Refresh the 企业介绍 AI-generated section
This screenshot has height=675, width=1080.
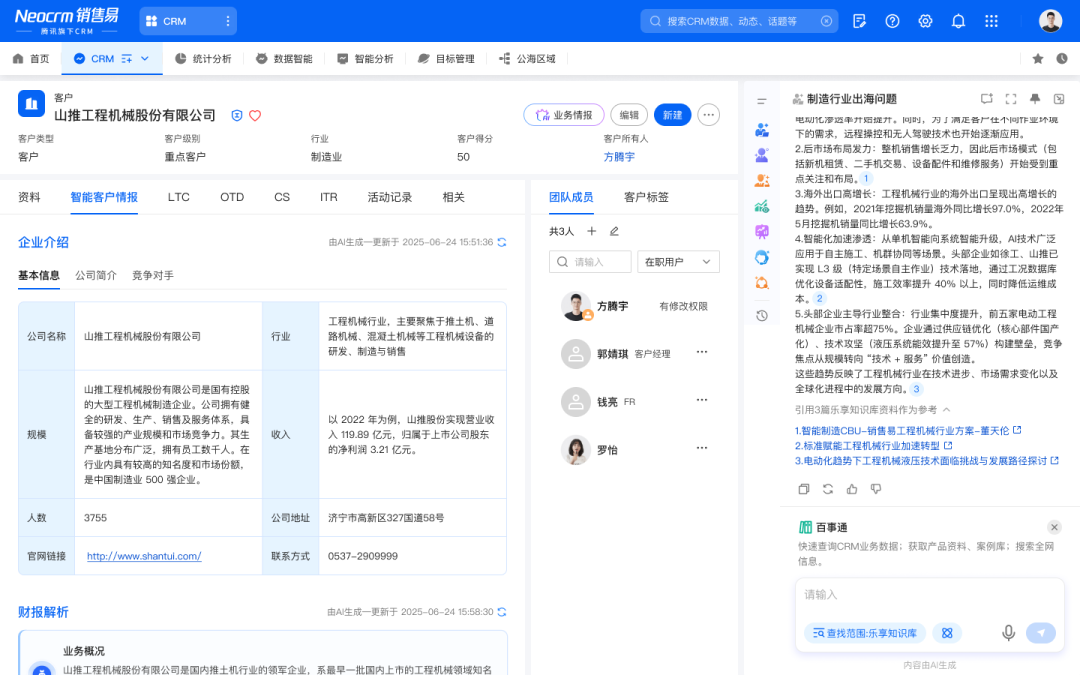click(x=502, y=242)
